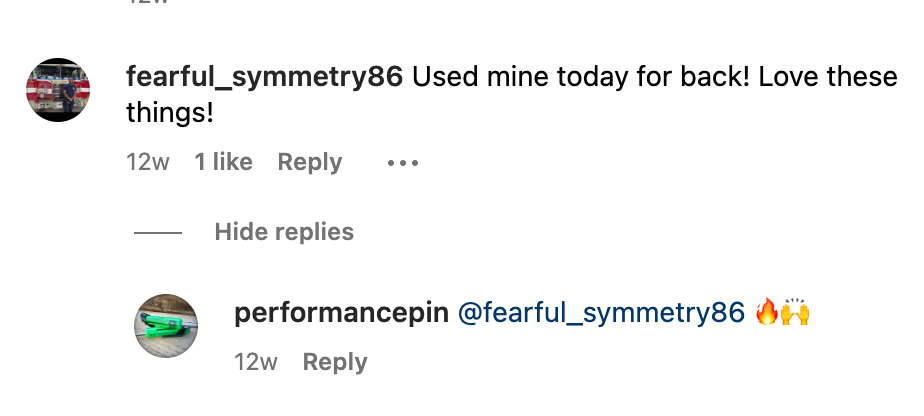Click the fire emoji in performancepin's reply

767,313
